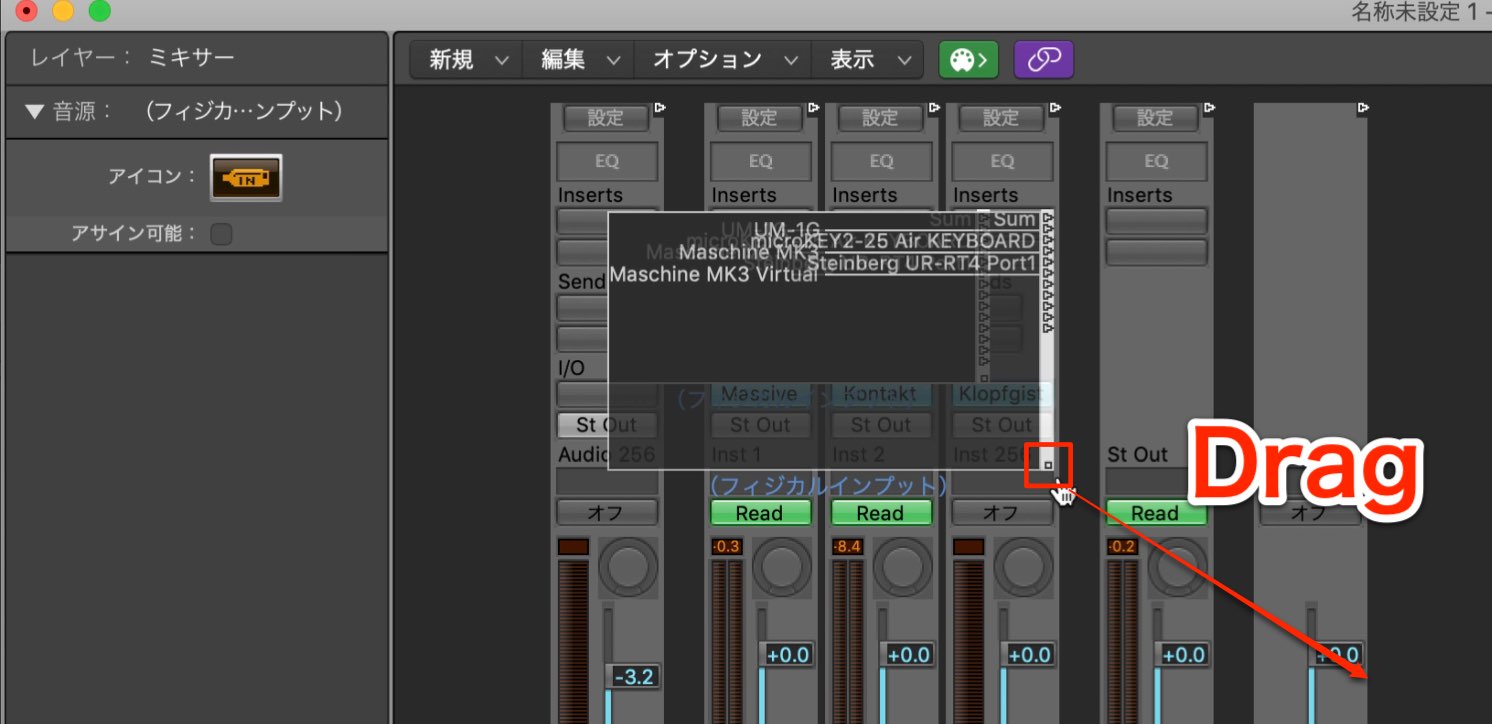Open Read automation menu on Inst 2 strip

(x=881, y=513)
